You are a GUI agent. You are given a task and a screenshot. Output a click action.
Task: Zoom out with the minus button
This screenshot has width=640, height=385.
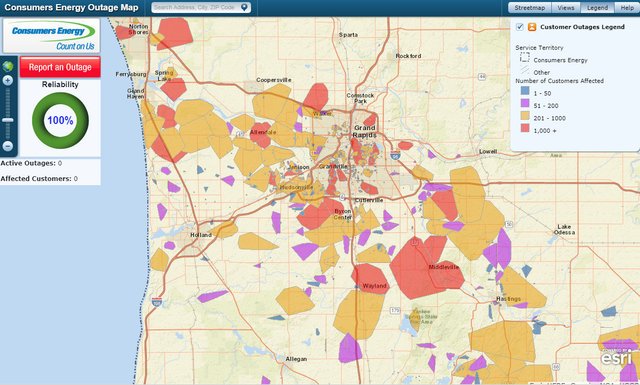tap(8, 146)
